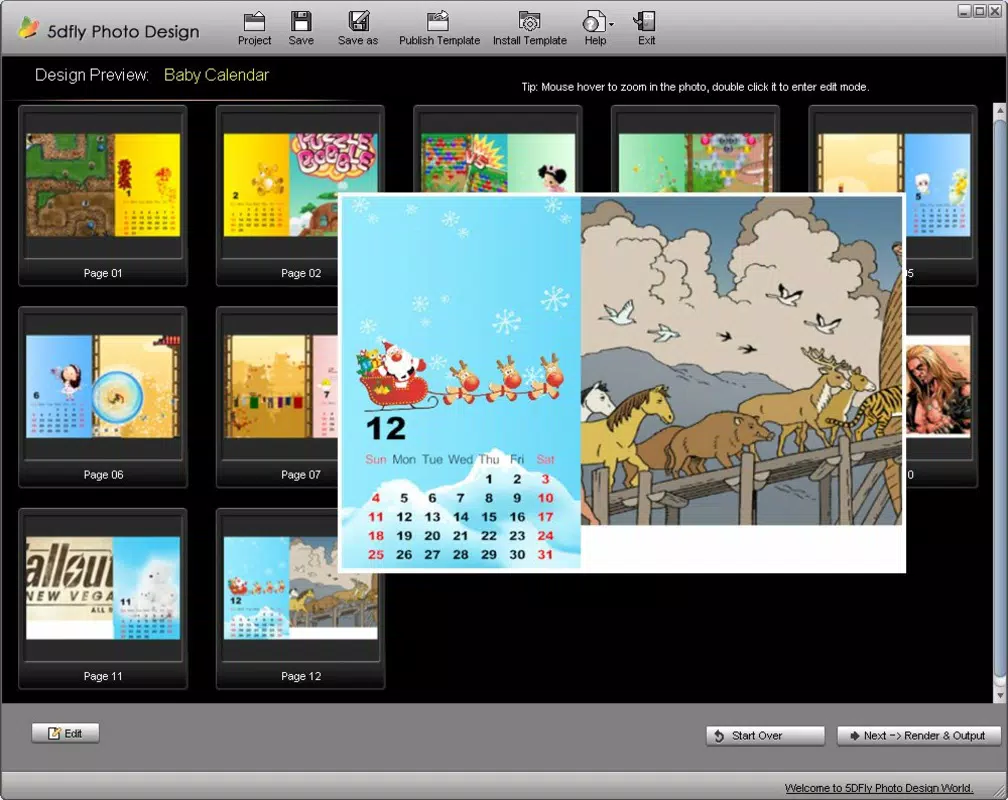Launch the Install Template tool
The width and height of the screenshot is (1008, 800).
[x=530, y=29]
